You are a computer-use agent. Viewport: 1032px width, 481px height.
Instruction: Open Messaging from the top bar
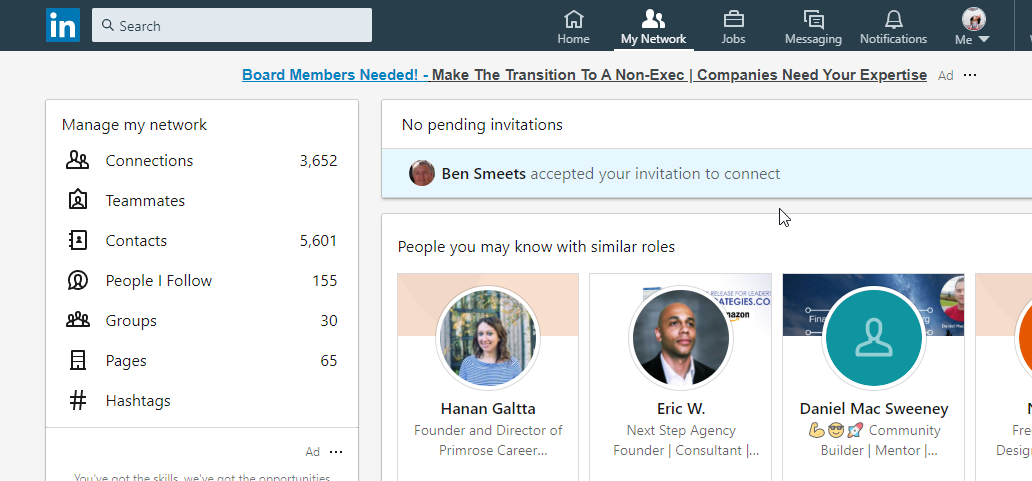tap(813, 27)
